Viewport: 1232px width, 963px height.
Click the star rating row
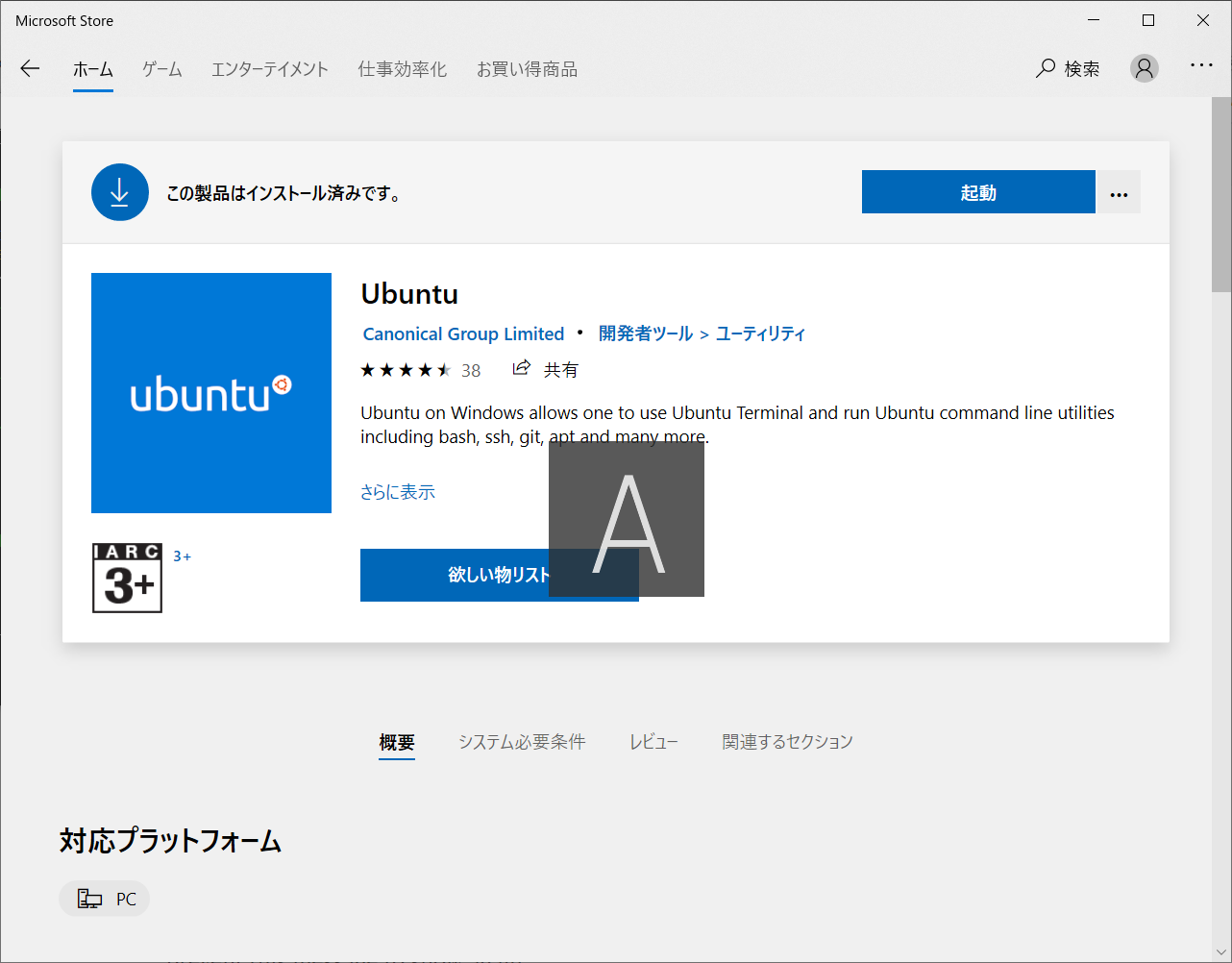pos(406,370)
